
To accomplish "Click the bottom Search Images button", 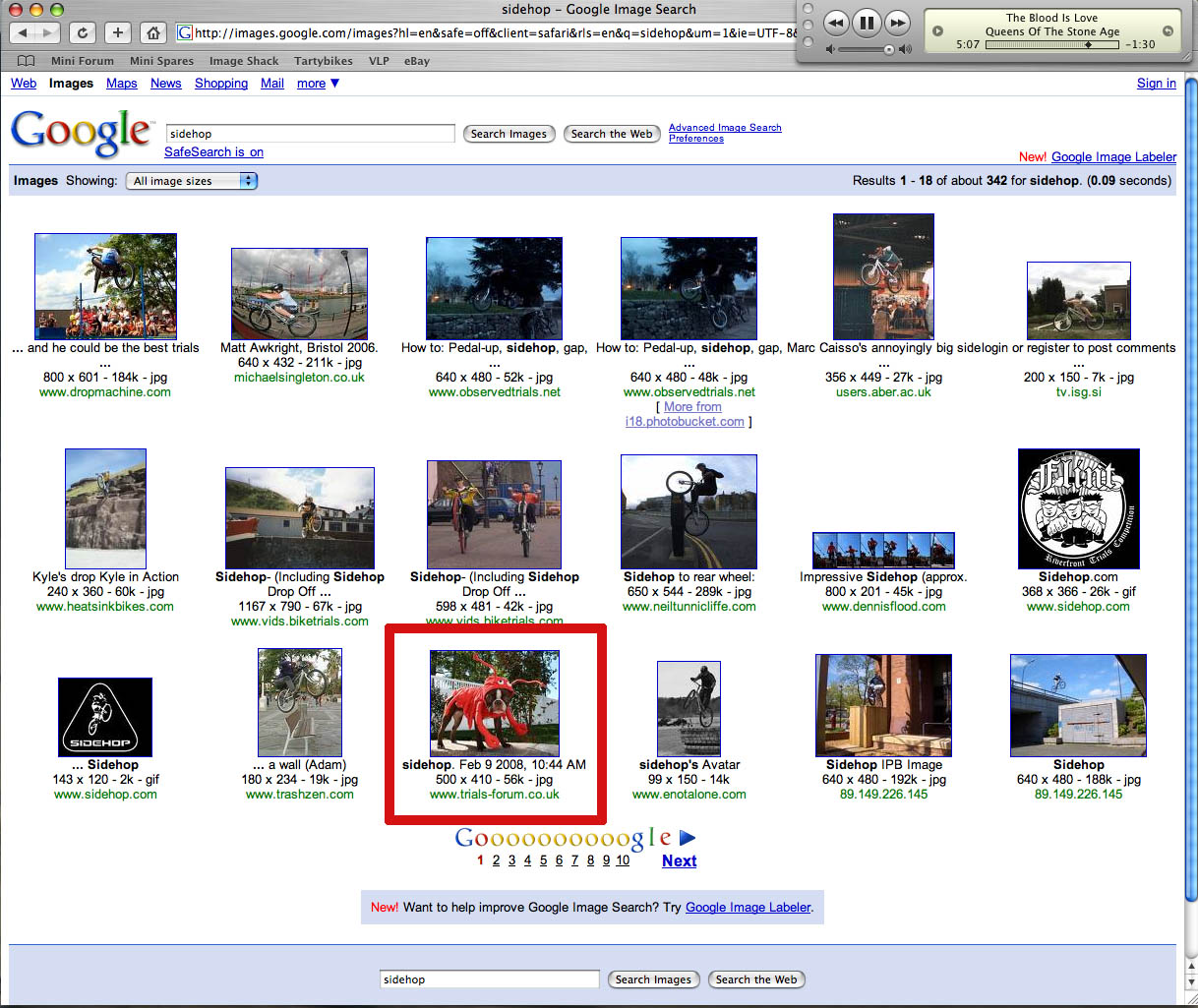I will tap(653, 979).
